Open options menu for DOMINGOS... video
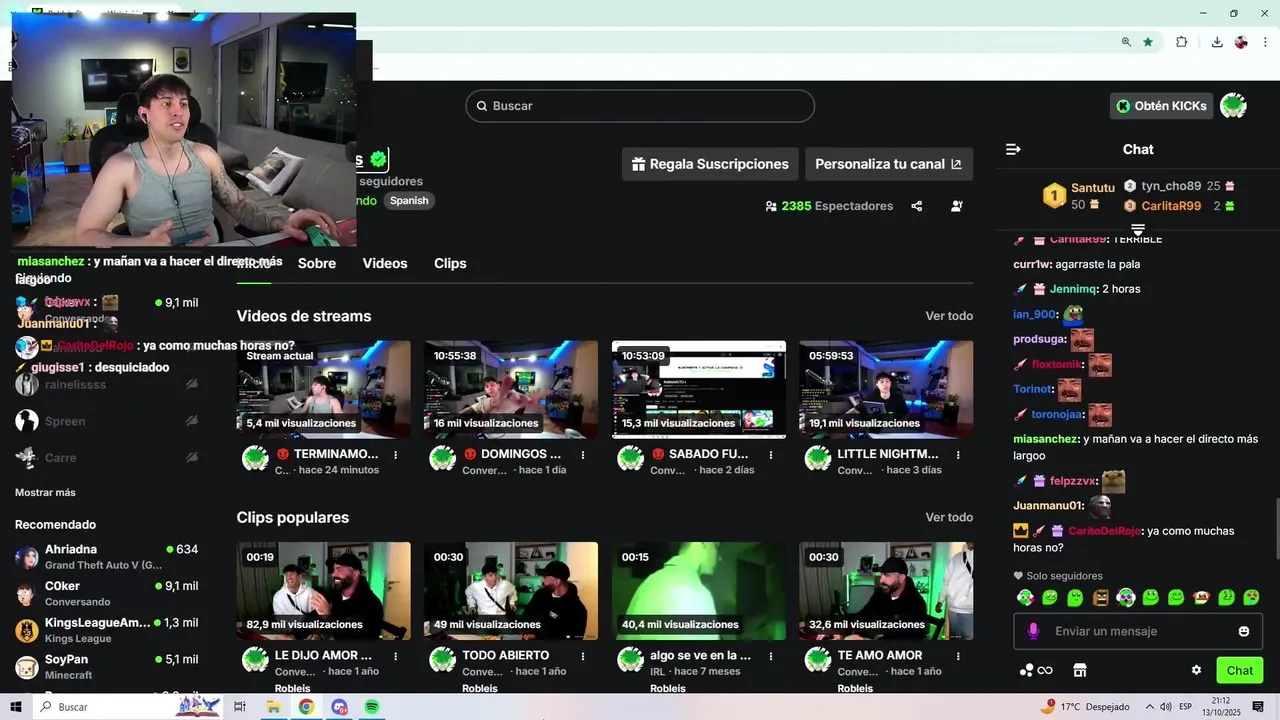Screen dimensions: 1280x720 (x=583, y=454)
